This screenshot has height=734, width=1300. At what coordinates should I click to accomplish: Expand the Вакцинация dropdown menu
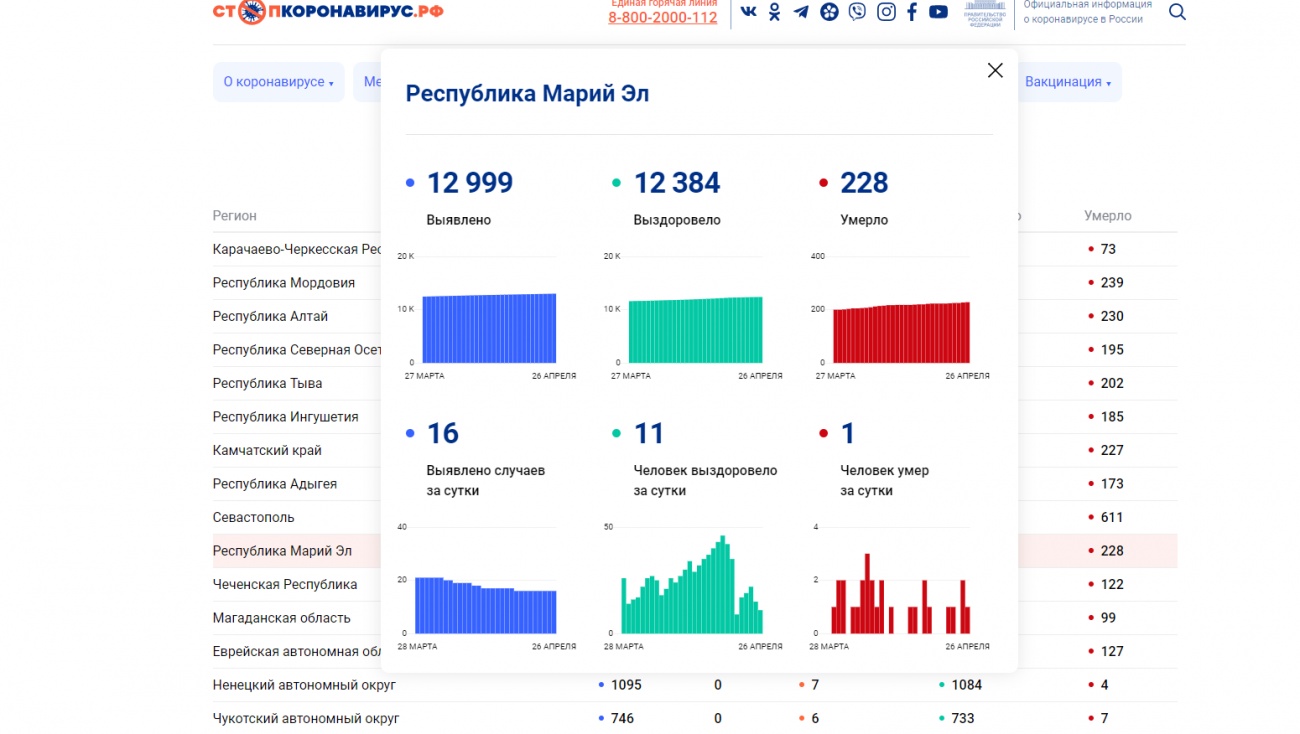(x=1067, y=82)
